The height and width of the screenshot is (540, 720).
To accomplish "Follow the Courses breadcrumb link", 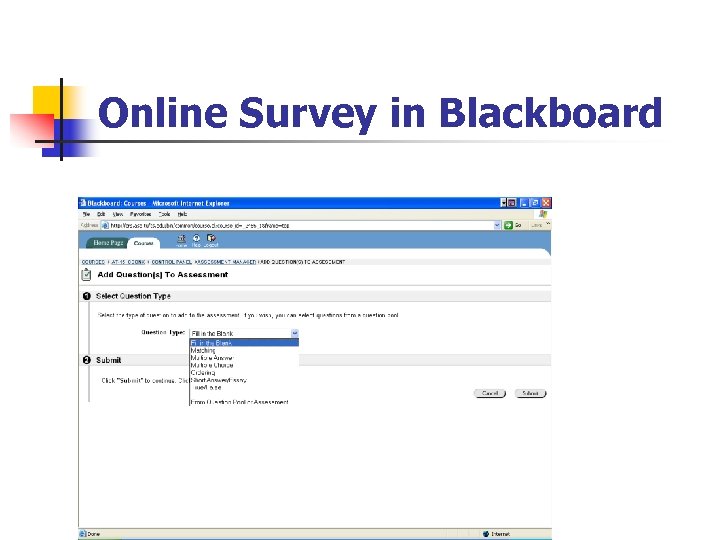I will pyautogui.click(x=93, y=262).
